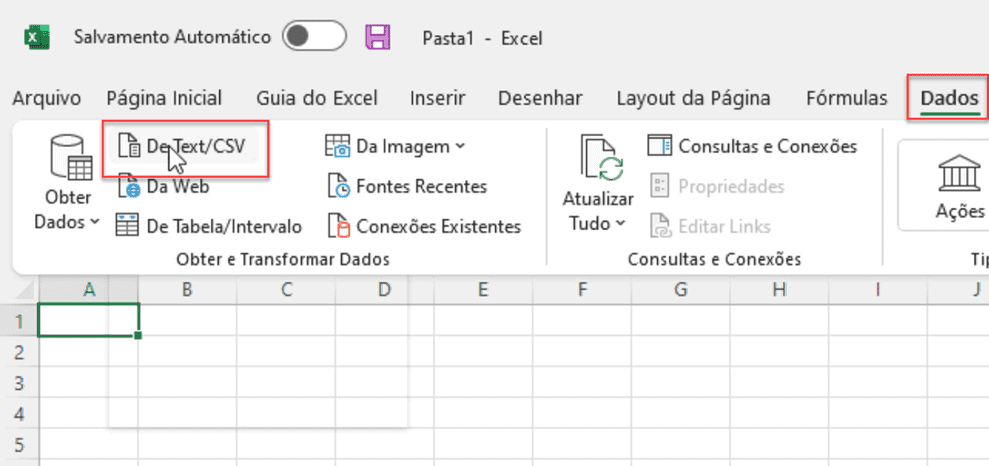Select column I header
989x466 pixels.
[878, 290]
